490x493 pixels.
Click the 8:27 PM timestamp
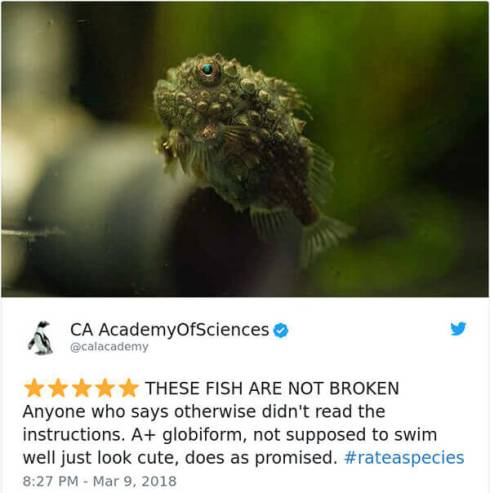click(50, 481)
